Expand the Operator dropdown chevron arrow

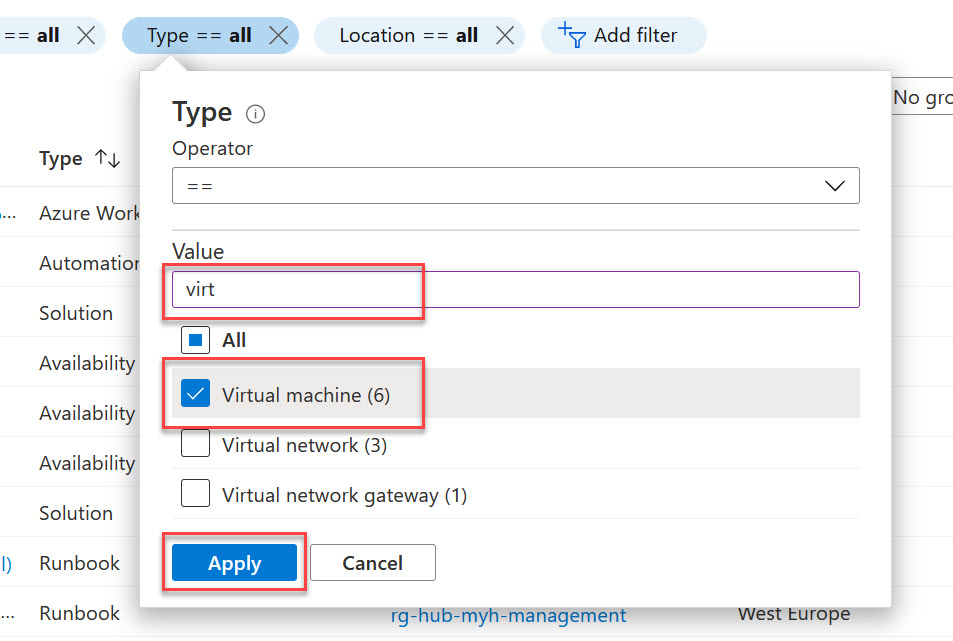coord(834,186)
